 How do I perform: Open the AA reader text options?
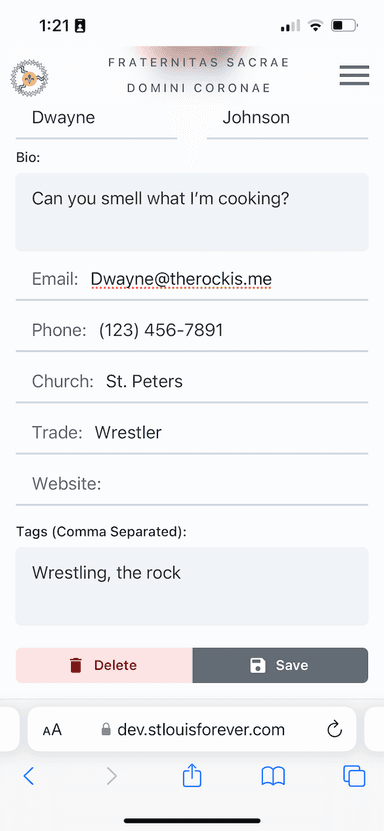[x=52, y=730]
